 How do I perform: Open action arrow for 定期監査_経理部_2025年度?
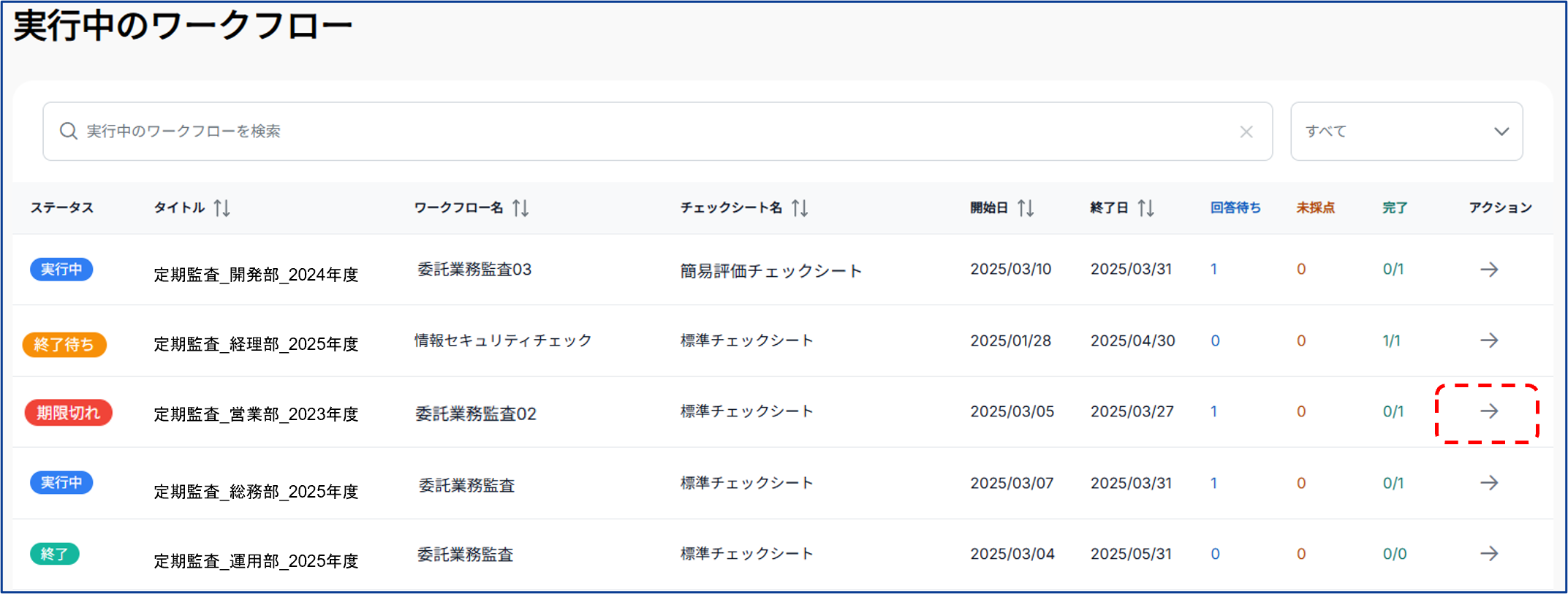[1489, 340]
